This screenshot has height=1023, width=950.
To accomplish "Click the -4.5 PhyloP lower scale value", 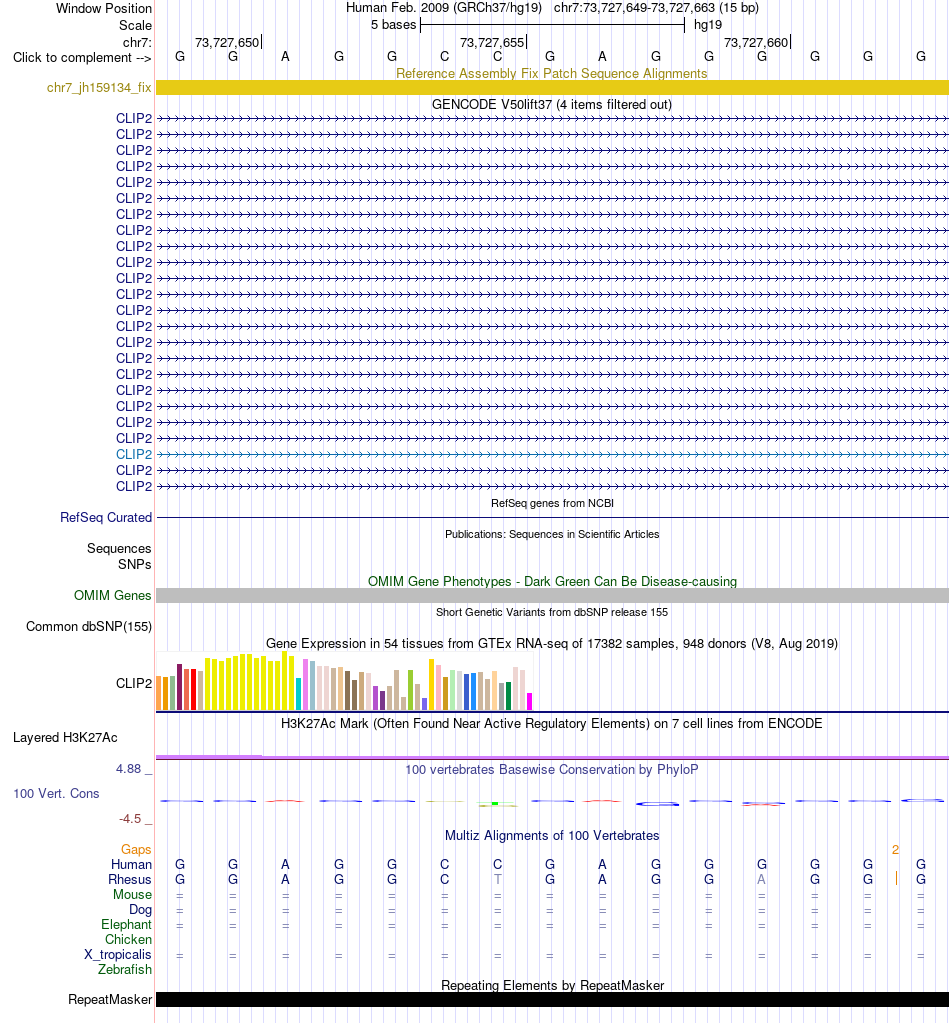I will [130, 819].
